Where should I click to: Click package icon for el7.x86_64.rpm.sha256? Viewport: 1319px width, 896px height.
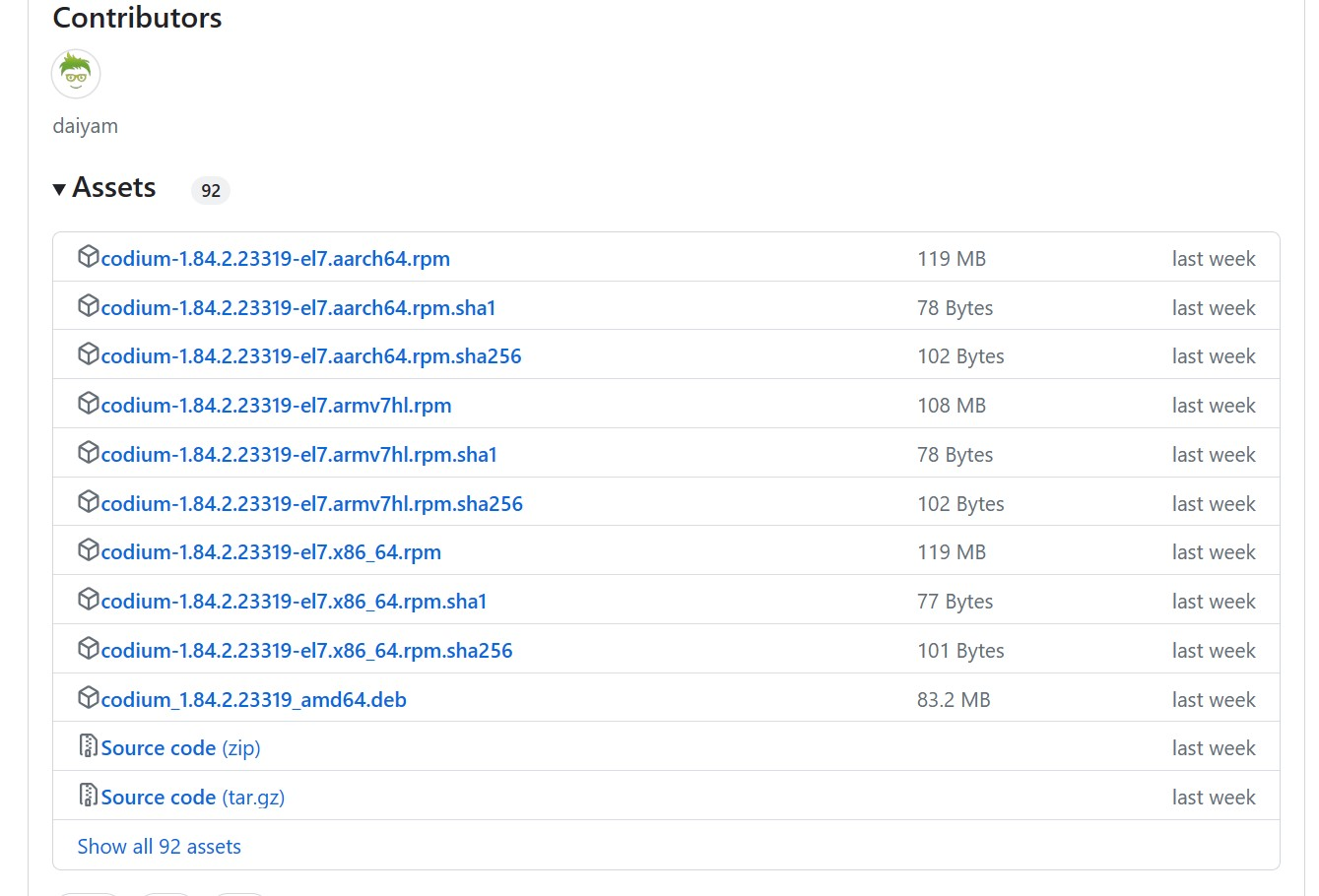(88, 649)
